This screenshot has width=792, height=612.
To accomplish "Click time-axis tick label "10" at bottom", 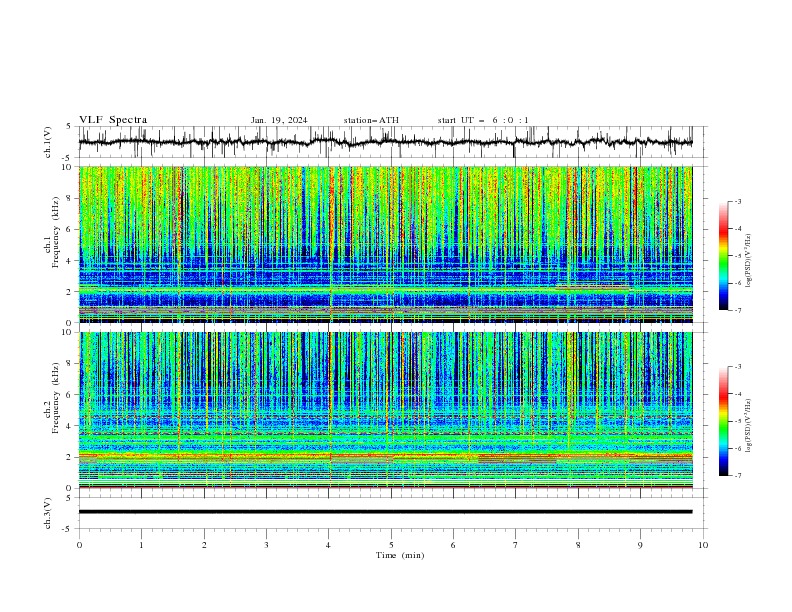I will 703,545.
